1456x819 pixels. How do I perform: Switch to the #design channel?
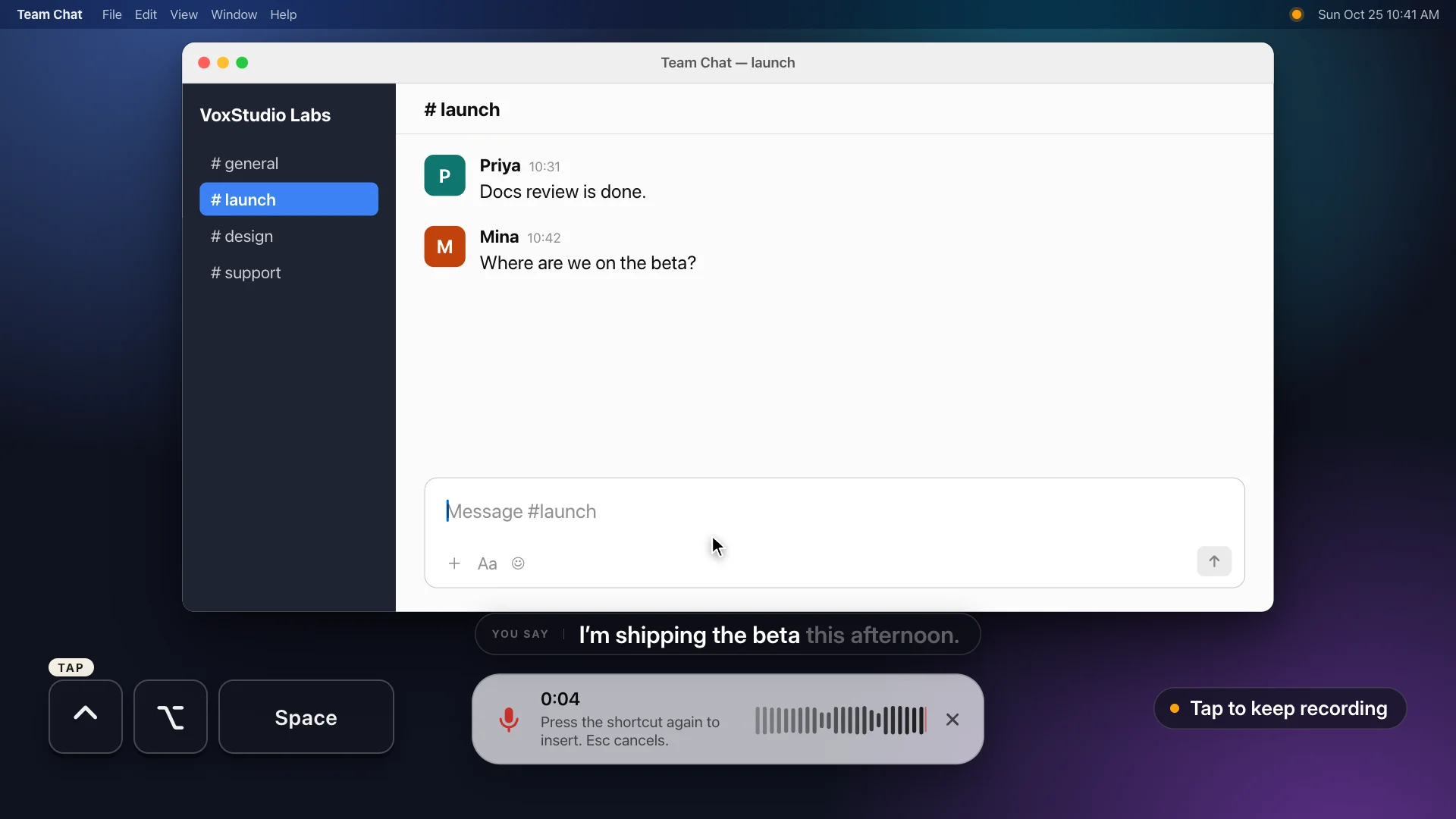[289, 236]
